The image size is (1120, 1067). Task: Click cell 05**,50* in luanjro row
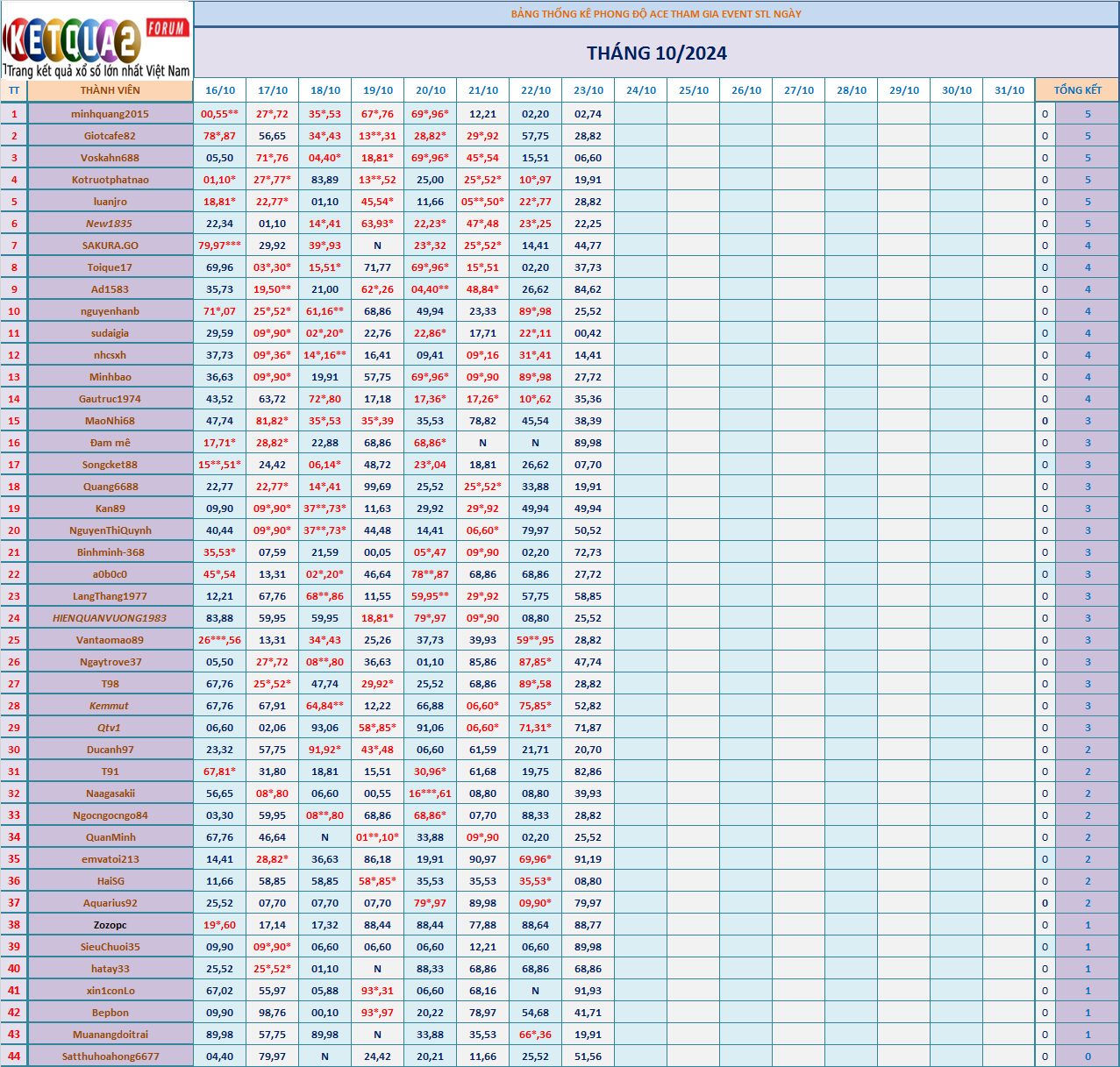[483, 202]
